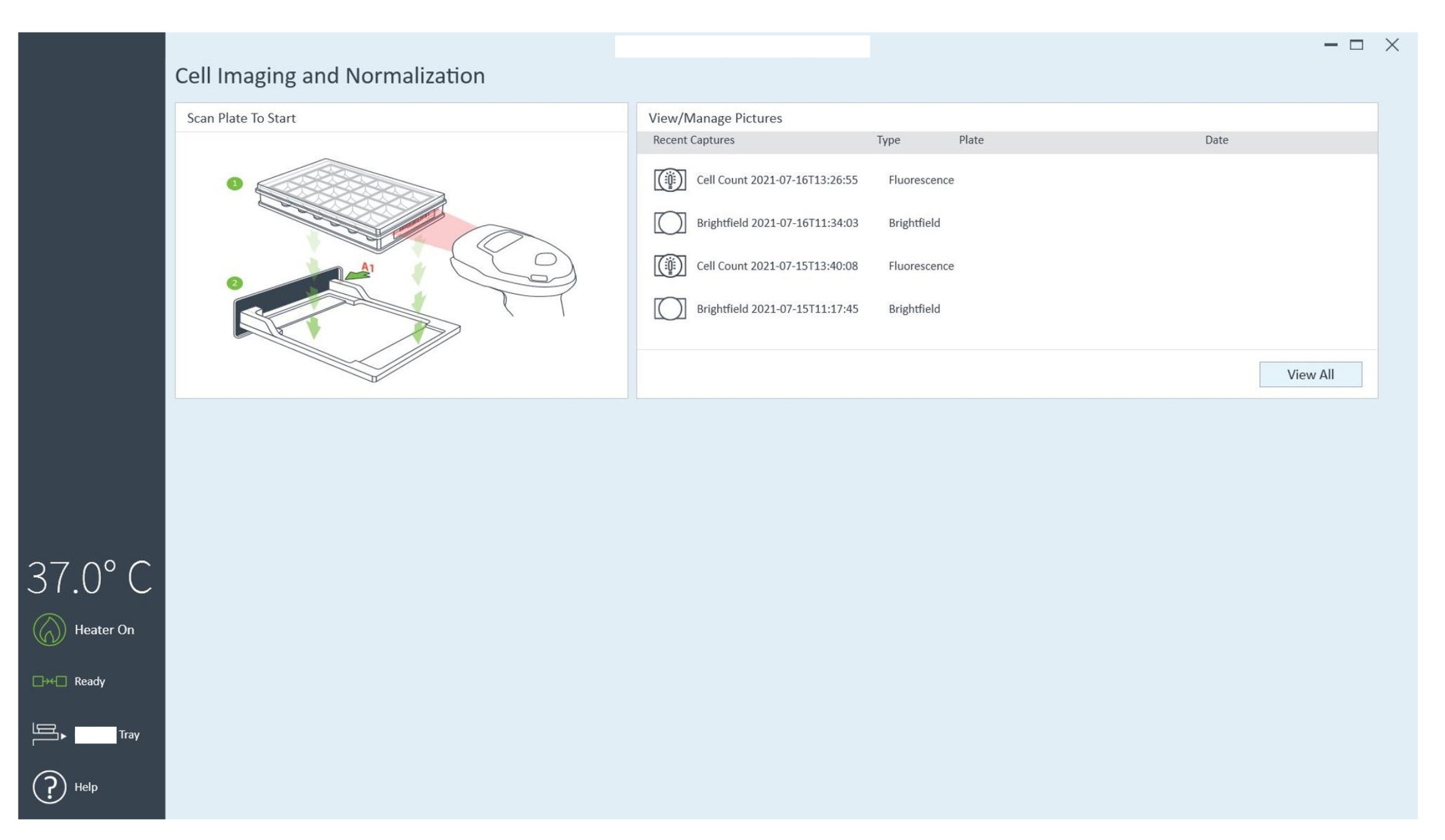Click the Heater On flame icon

(49, 630)
